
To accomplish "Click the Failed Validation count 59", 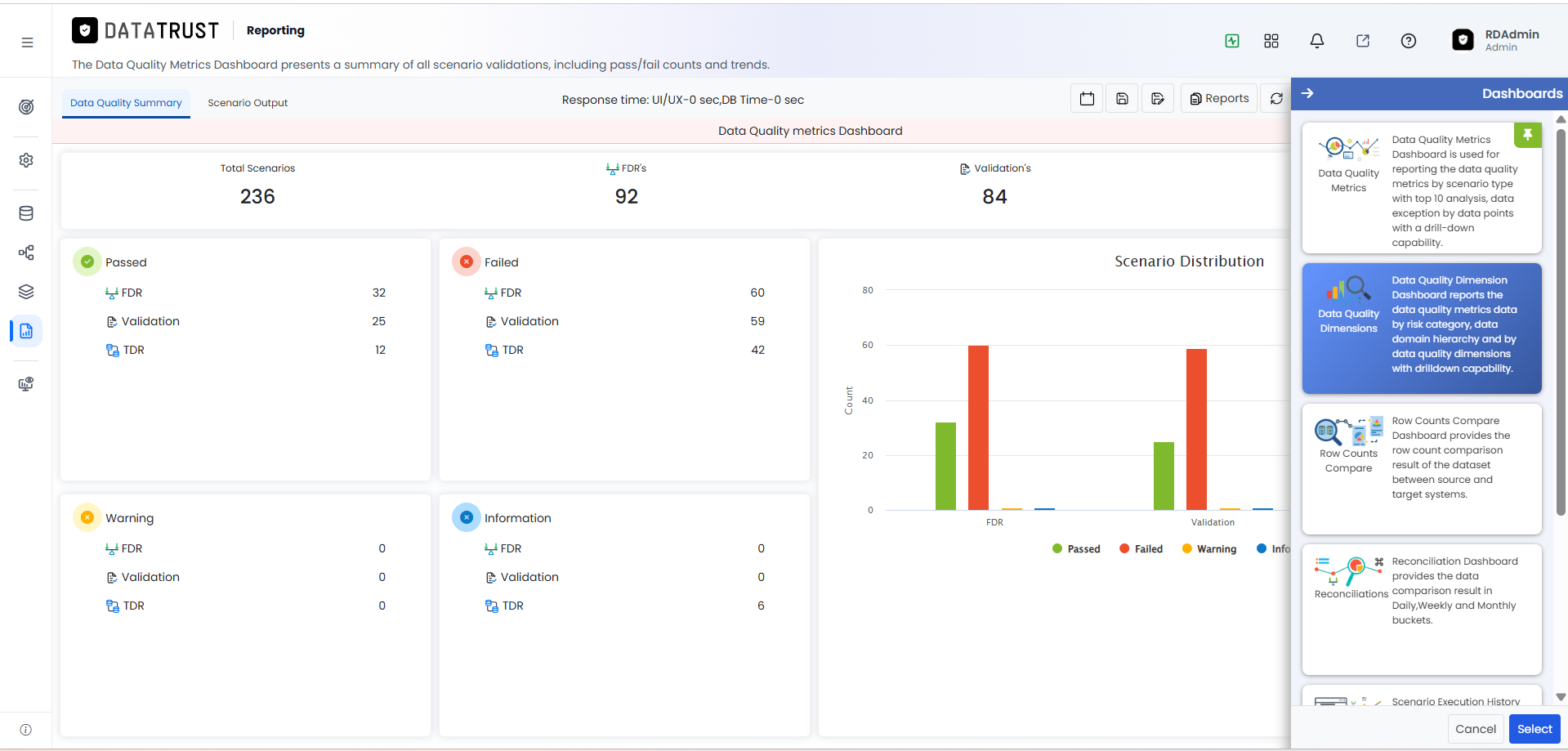I will [x=757, y=321].
